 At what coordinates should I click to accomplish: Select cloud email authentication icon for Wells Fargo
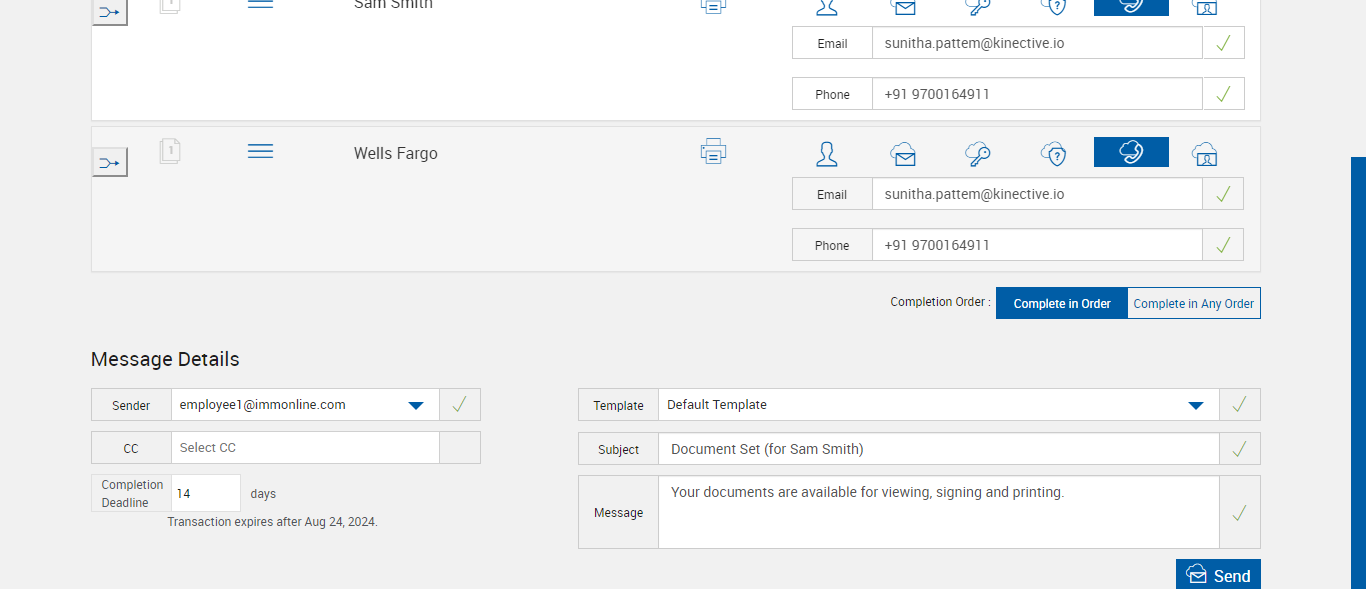pos(903,154)
